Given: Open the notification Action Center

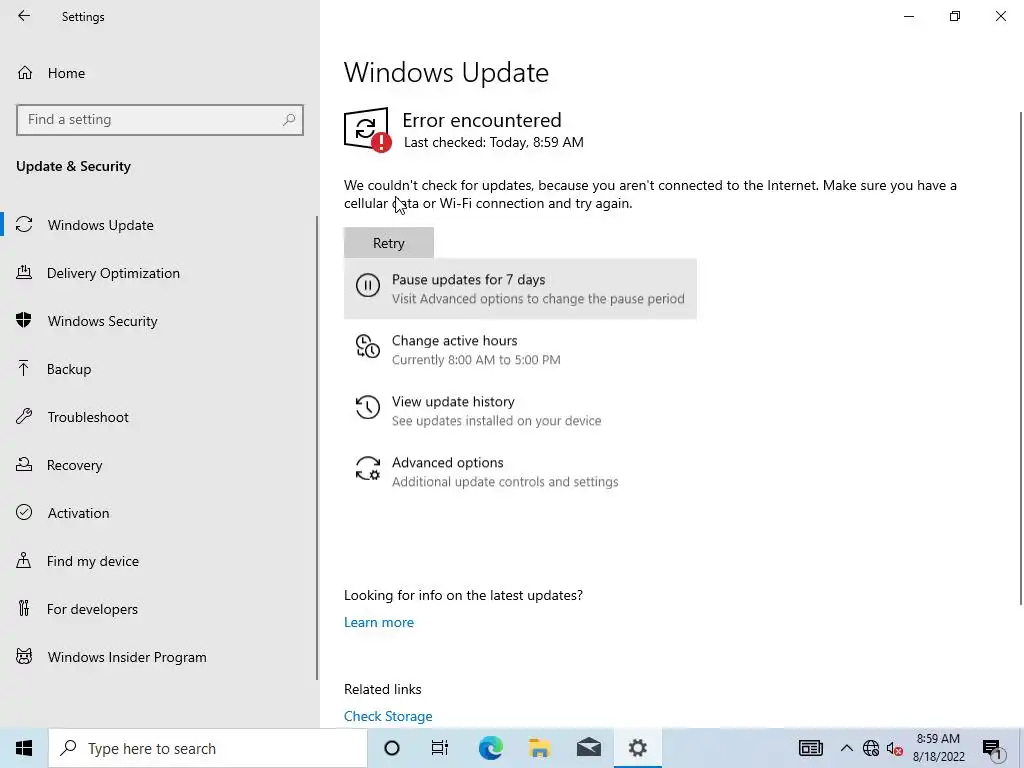Looking at the screenshot, I should (993, 748).
